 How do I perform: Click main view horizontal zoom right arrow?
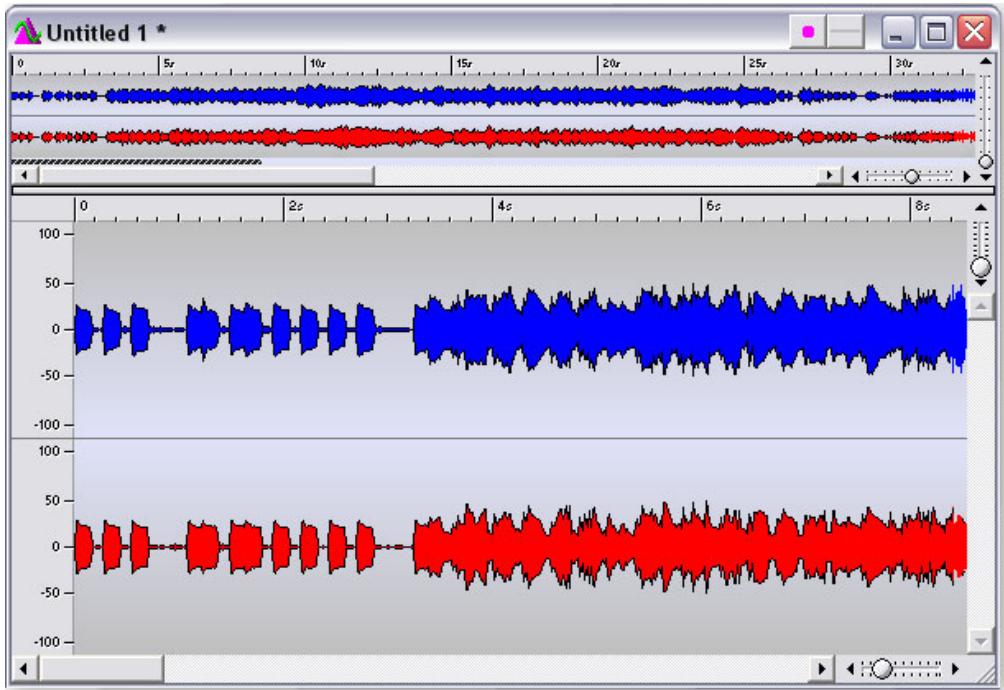click(954, 667)
